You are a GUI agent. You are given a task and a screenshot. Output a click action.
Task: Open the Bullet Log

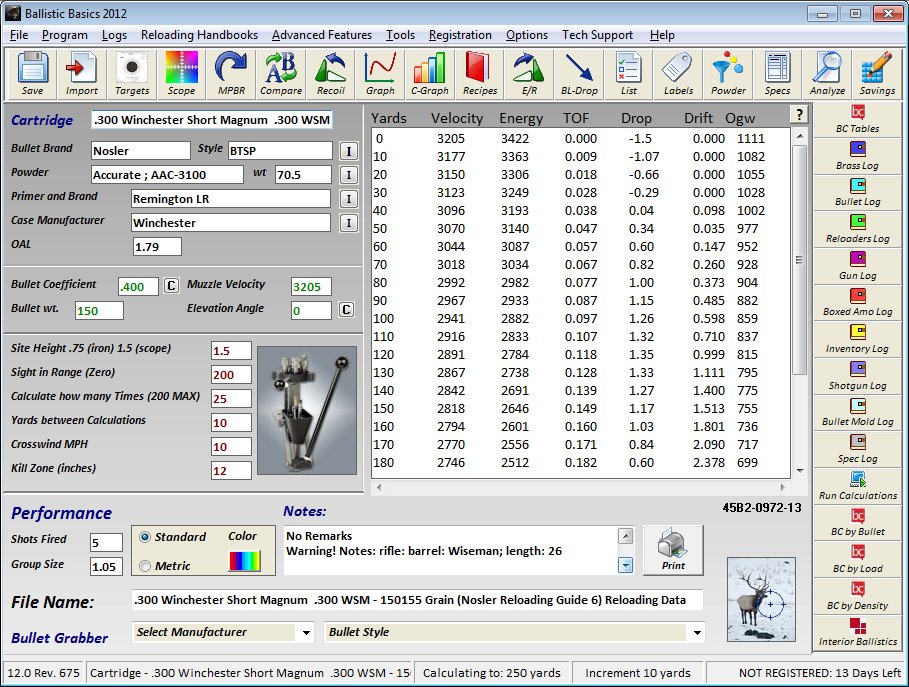click(857, 193)
